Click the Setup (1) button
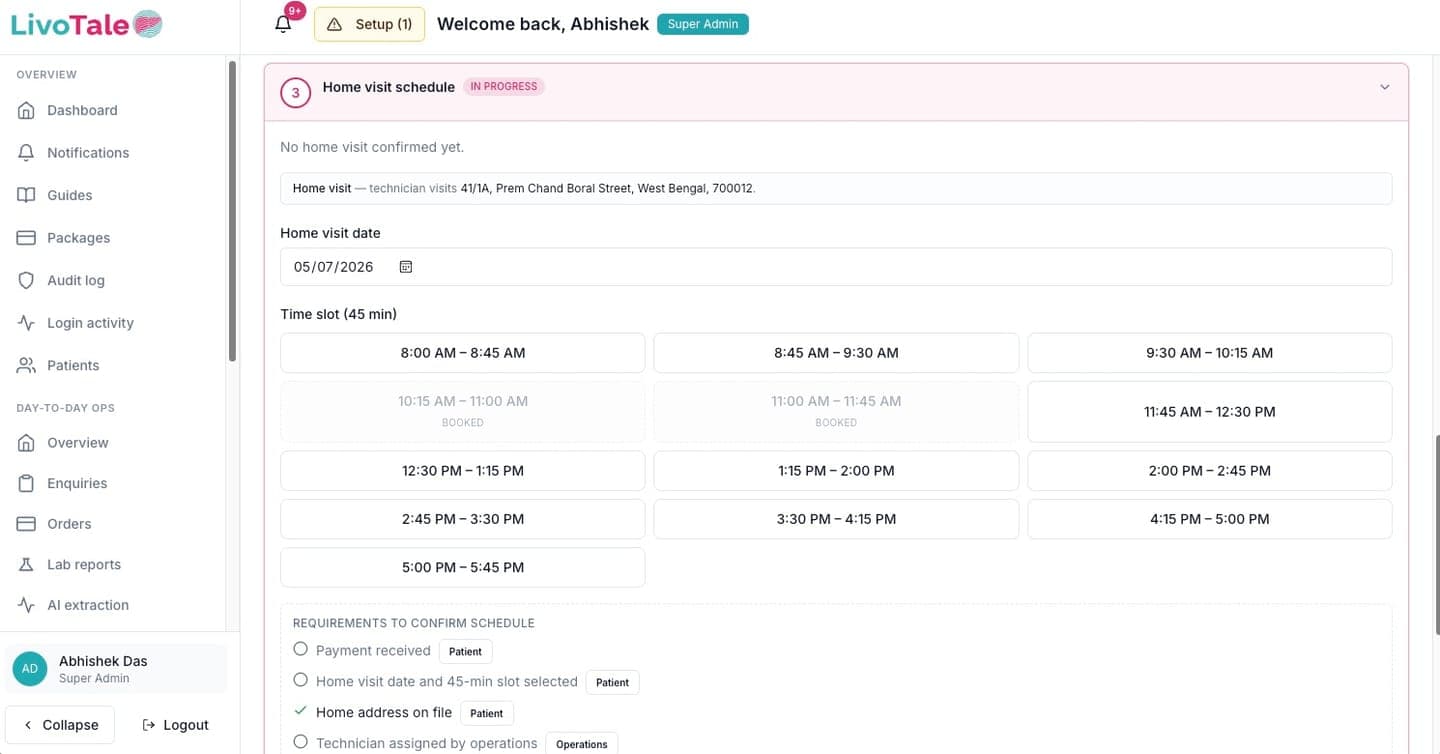The image size is (1440, 754). coord(369,24)
